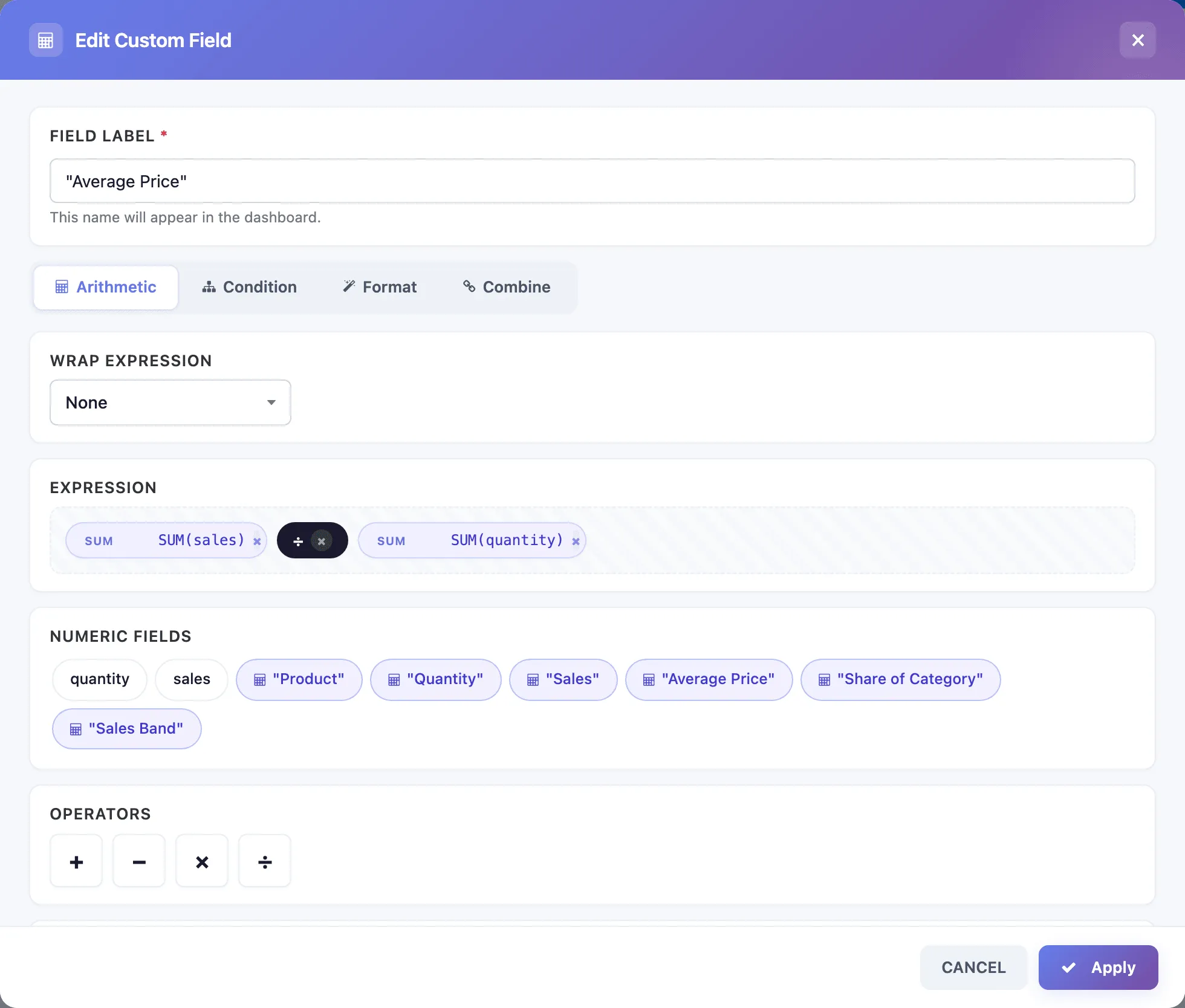Image resolution: width=1185 pixels, height=1008 pixels.
Task: Click the Apply button
Action: pyautogui.click(x=1098, y=967)
